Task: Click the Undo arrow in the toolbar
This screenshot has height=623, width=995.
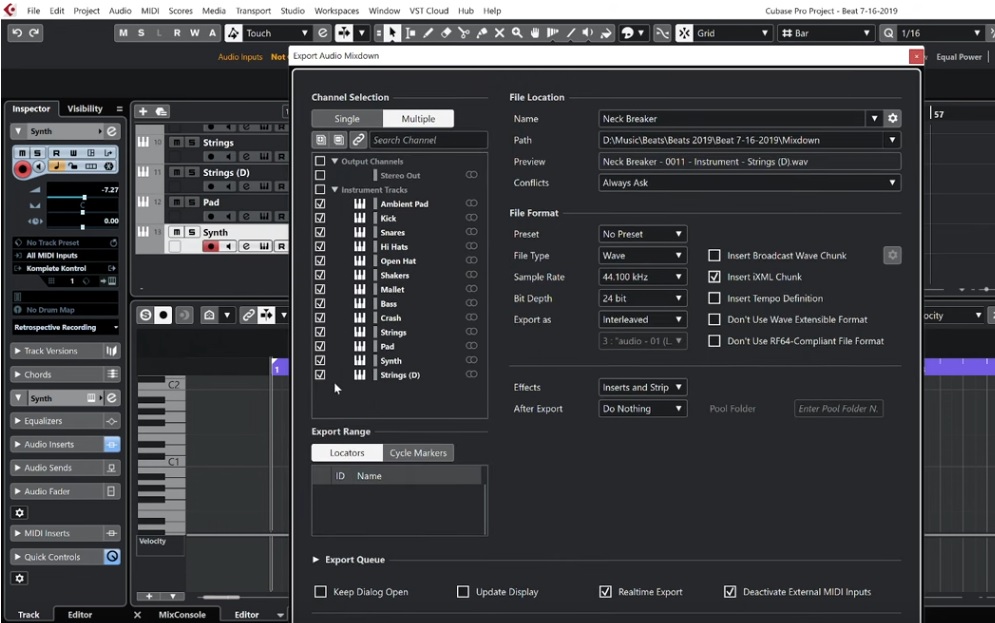Action: tap(17, 33)
